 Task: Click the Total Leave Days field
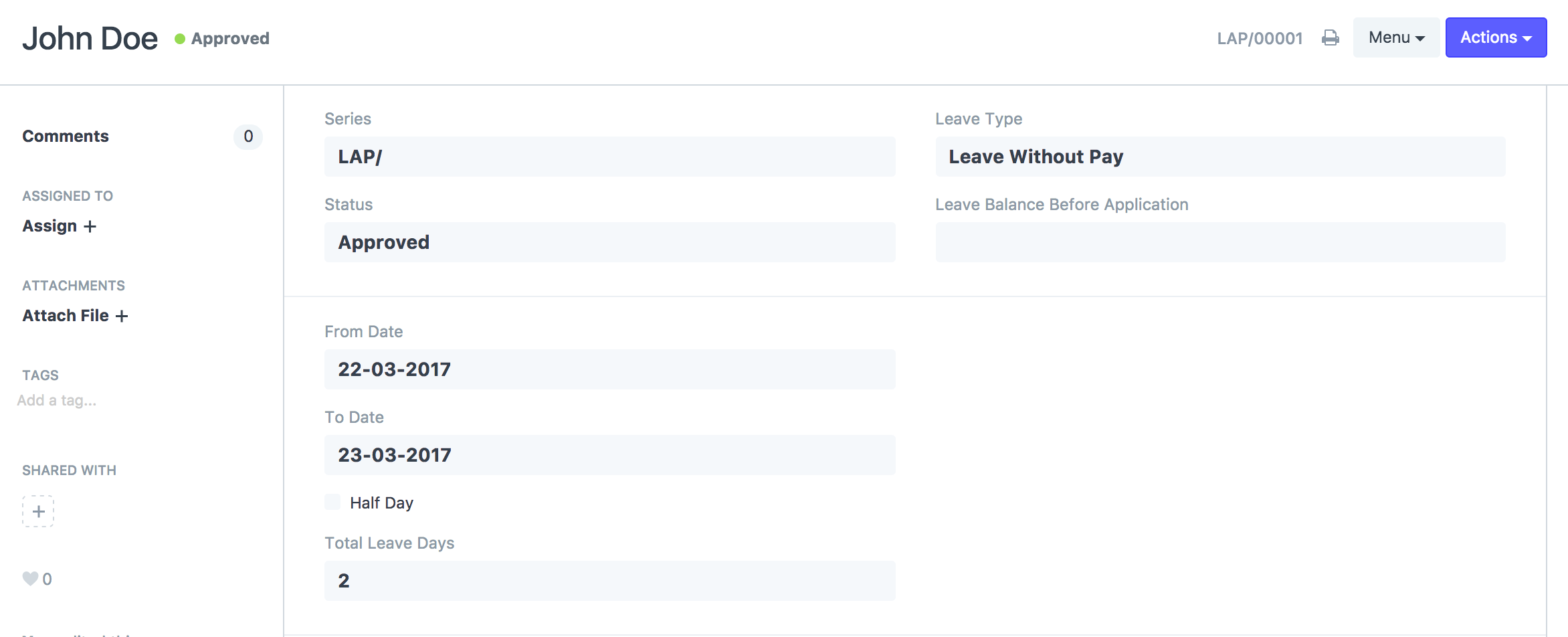[x=609, y=581]
